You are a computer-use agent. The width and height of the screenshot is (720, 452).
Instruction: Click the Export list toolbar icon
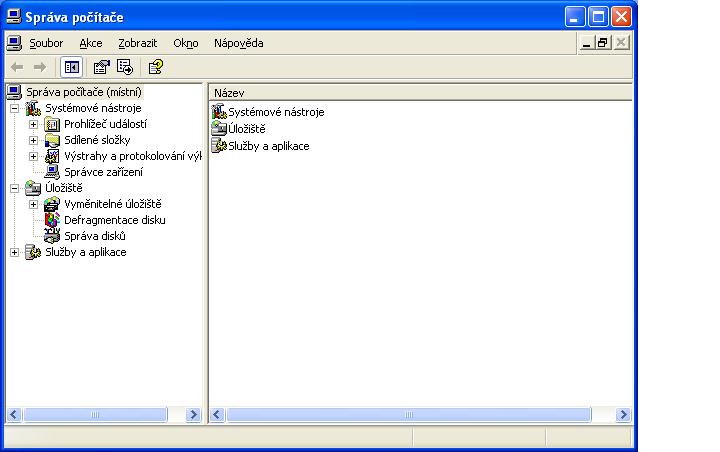125,67
